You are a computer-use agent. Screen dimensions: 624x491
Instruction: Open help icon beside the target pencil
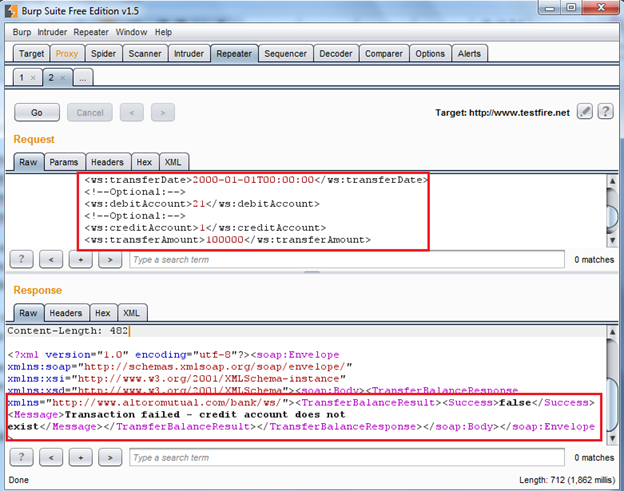[x=605, y=112]
